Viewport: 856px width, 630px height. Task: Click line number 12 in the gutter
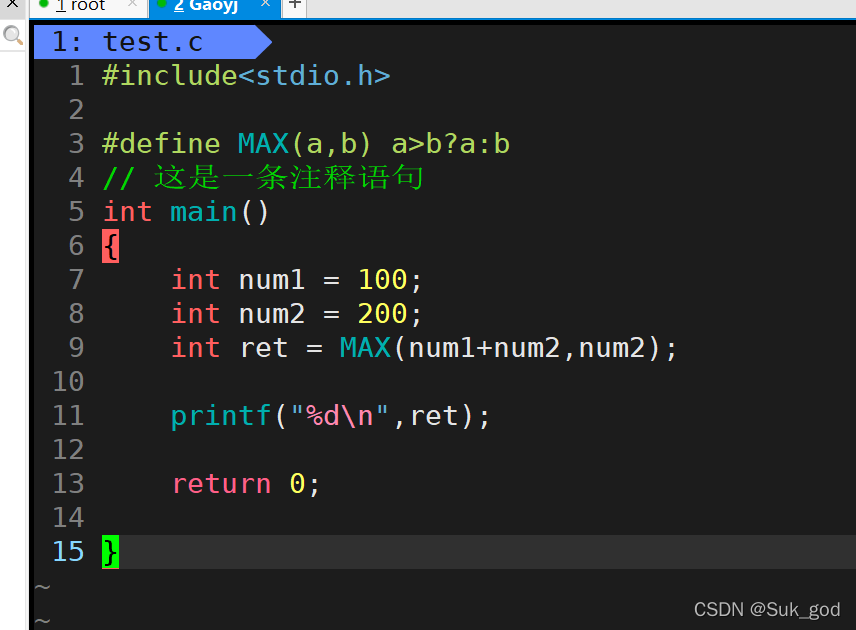68,450
